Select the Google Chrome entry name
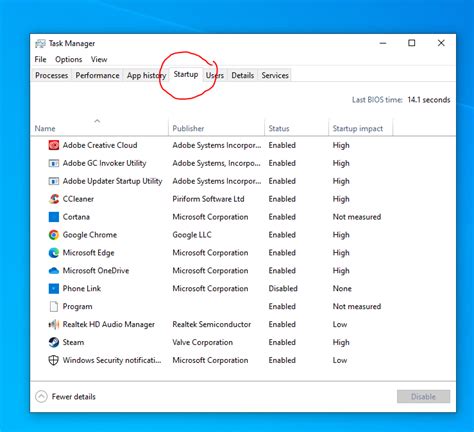Image resolution: width=474 pixels, height=432 pixels. 90,235
